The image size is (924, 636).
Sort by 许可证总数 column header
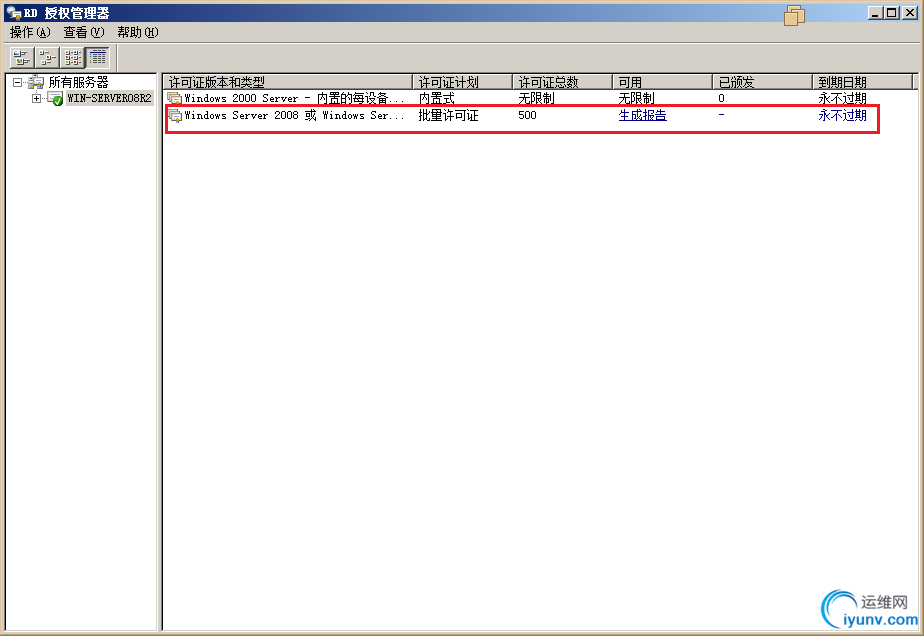563,82
